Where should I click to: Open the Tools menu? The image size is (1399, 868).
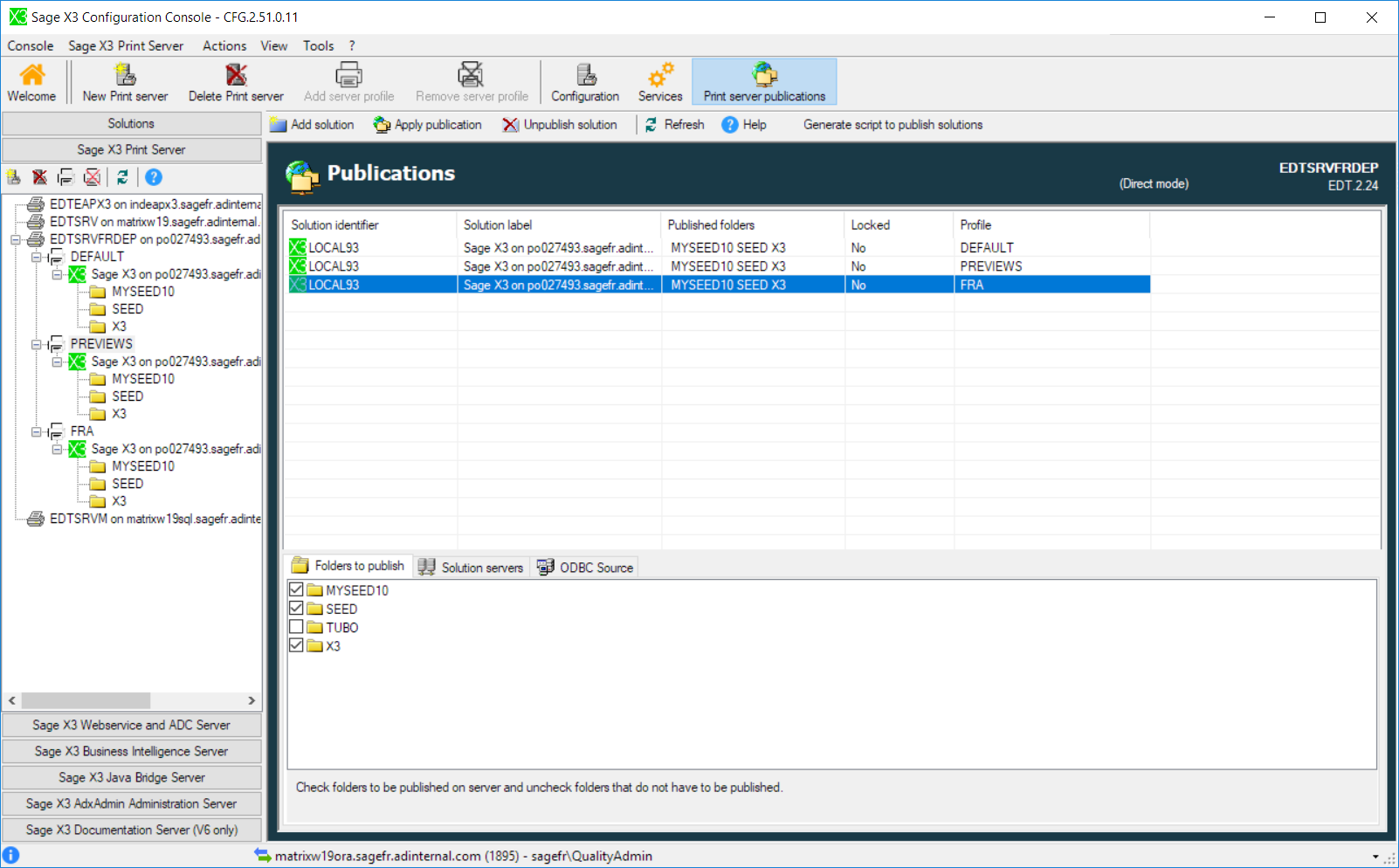coord(318,45)
